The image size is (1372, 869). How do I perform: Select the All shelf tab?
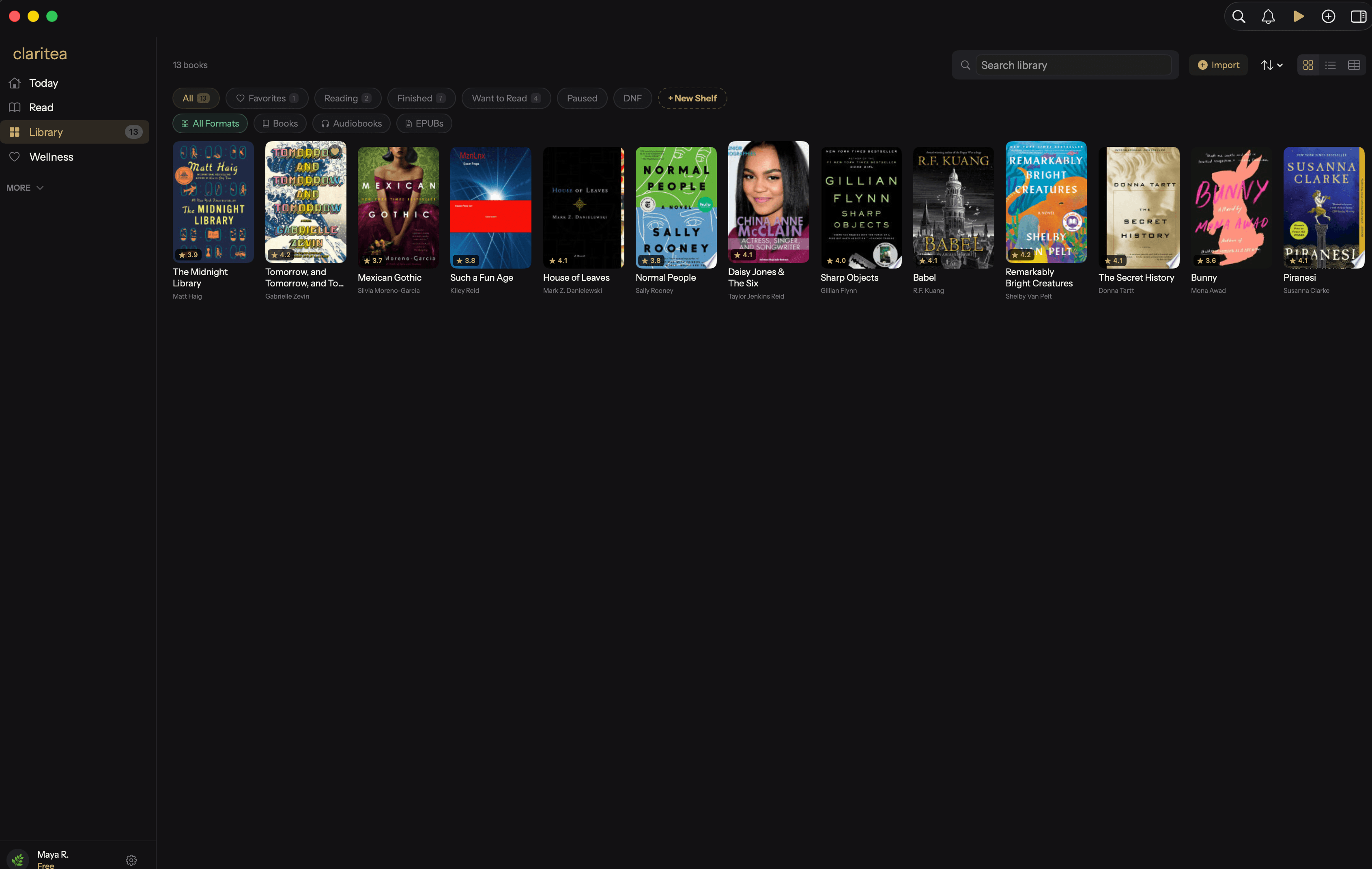point(196,99)
